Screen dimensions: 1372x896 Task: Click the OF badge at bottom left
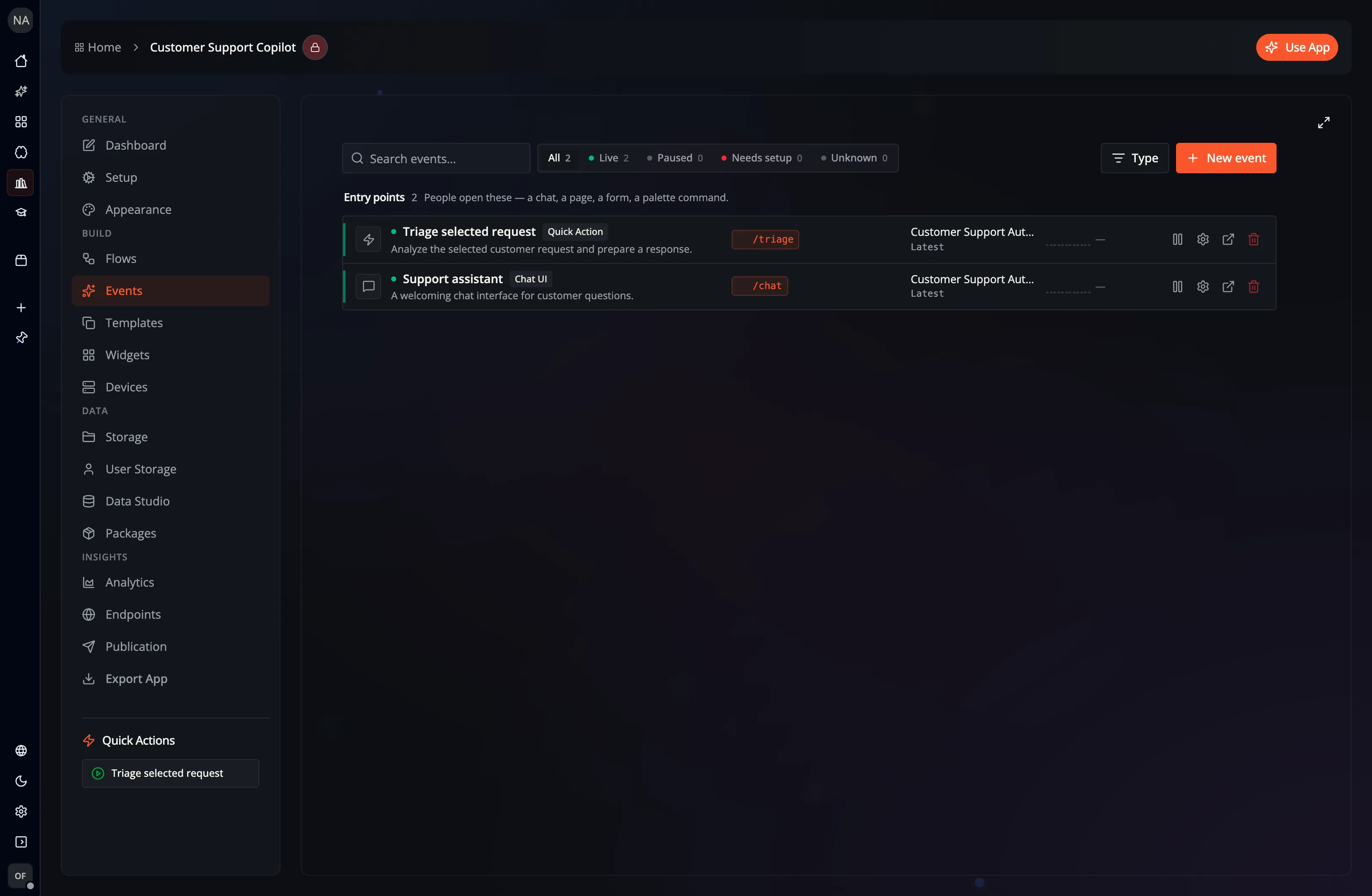[20, 875]
